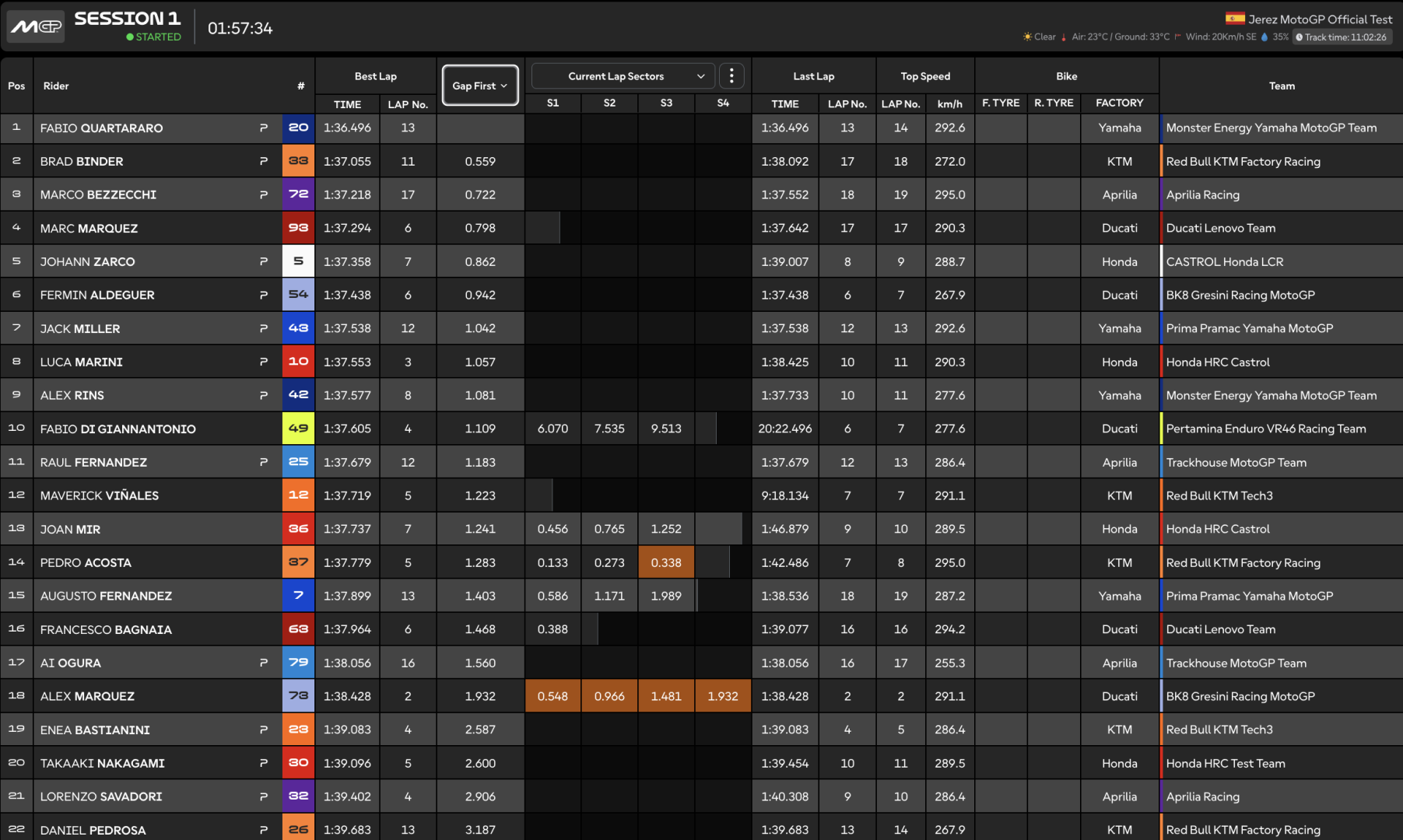This screenshot has height=840, width=1403.
Task: Click the R. TYRE column header
Action: pos(1054,103)
